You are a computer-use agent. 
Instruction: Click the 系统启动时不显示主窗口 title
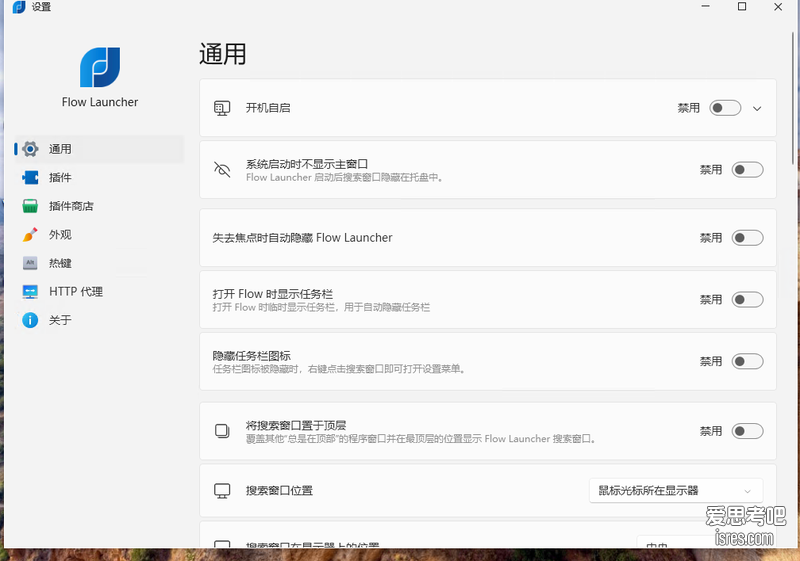pyautogui.click(x=307, y=164)
